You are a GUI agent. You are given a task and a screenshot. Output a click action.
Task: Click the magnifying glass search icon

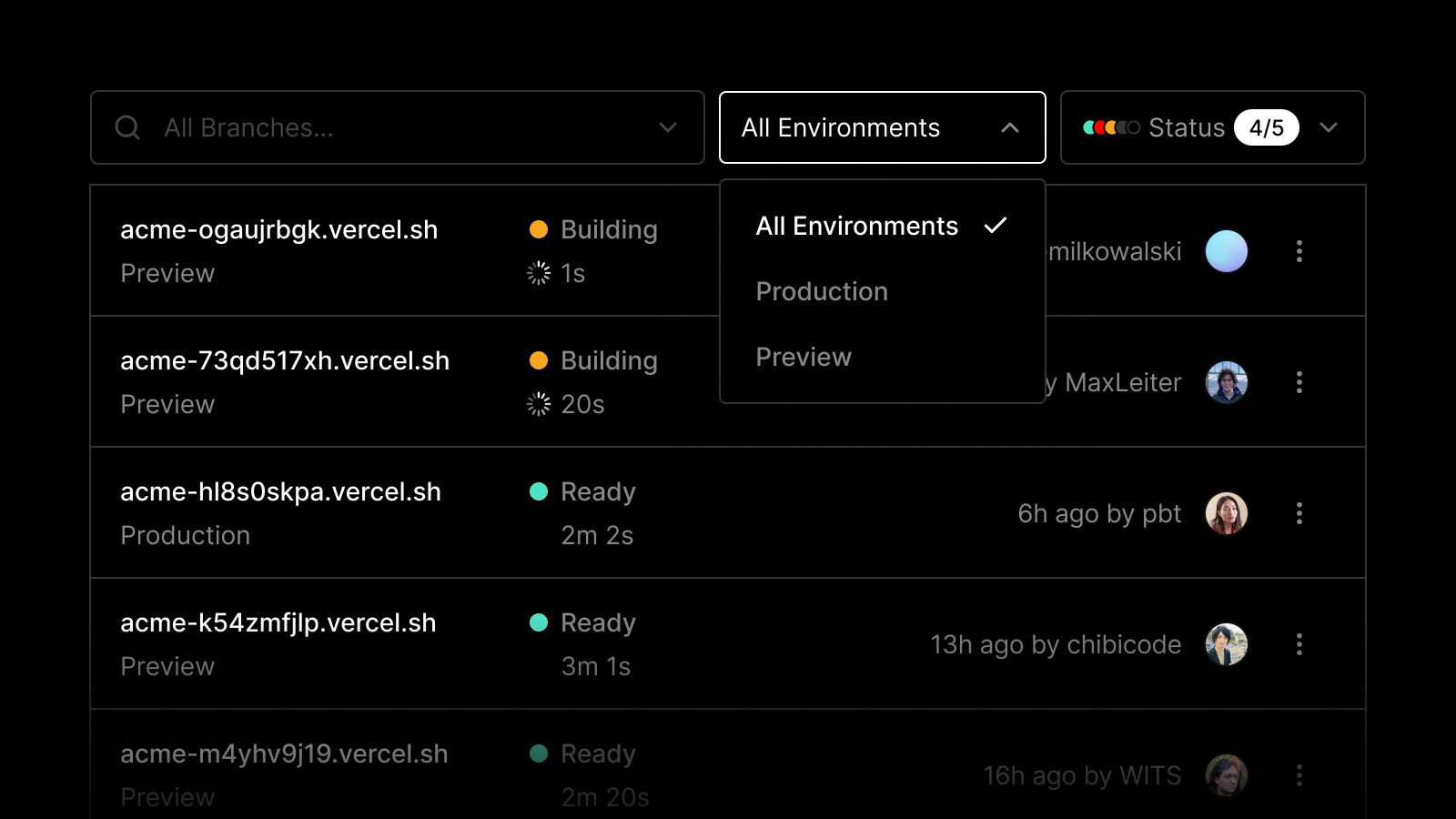pos(126,127)
